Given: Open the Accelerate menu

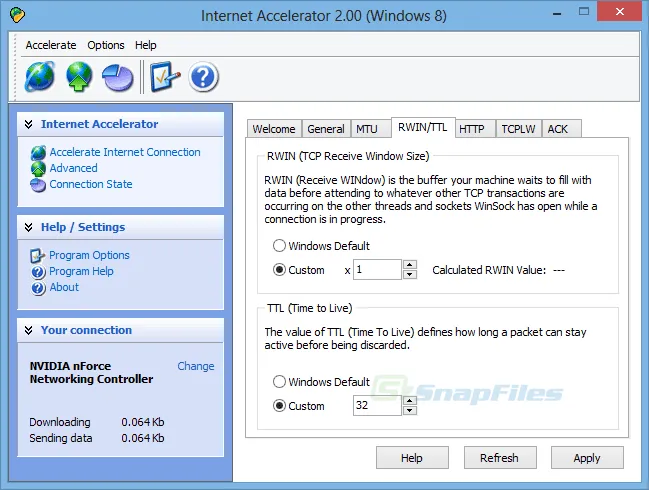Looking at the screenshot, I should (51, 45).
